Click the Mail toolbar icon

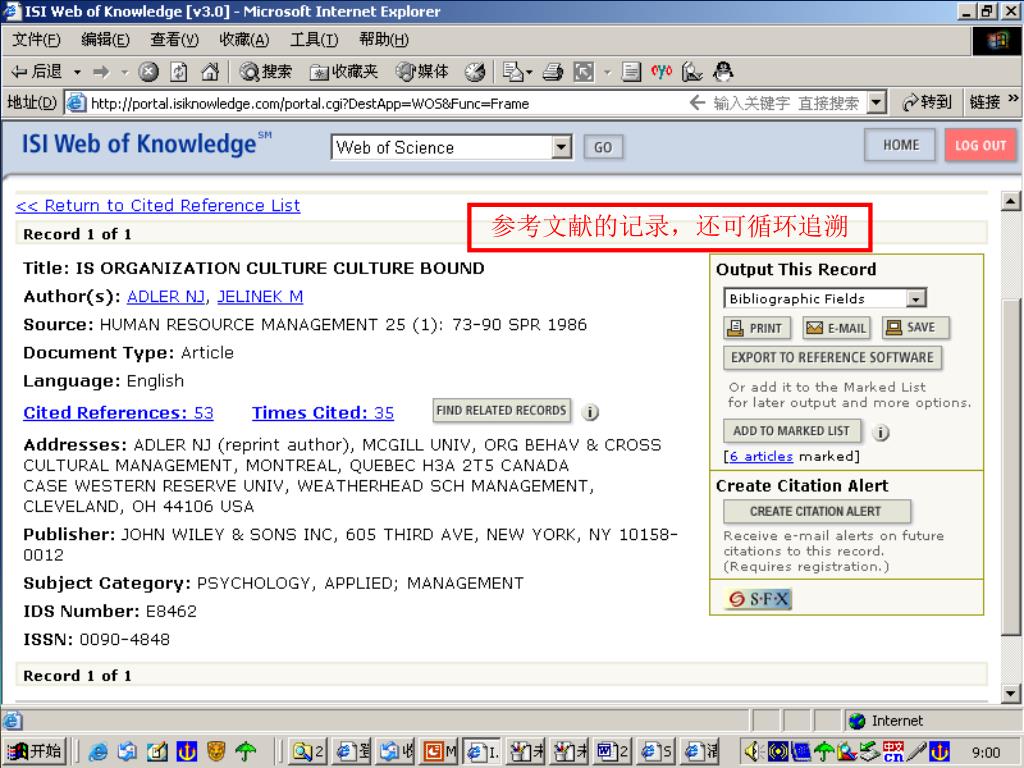coord(513,71)
